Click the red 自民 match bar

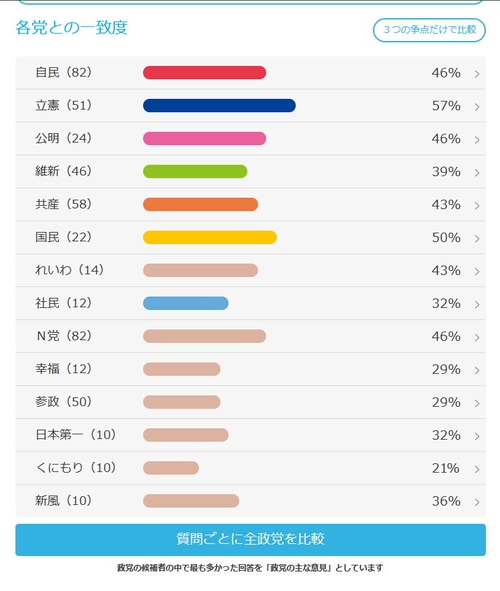click(205, 72)
